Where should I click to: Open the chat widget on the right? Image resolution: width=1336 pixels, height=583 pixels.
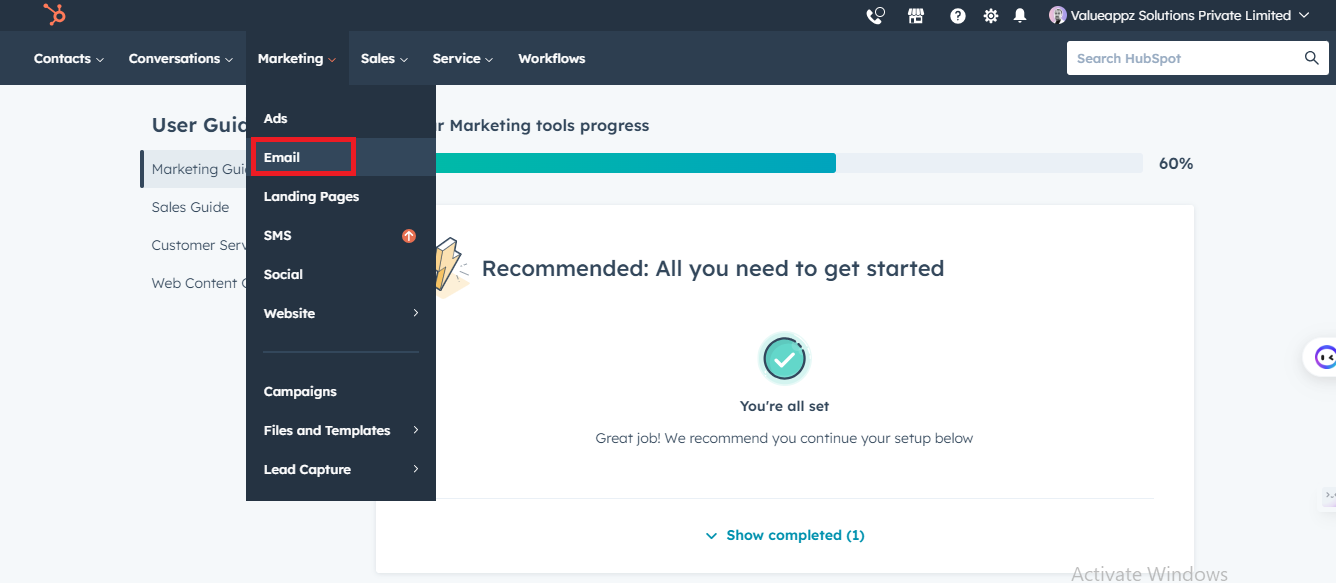1324,356
